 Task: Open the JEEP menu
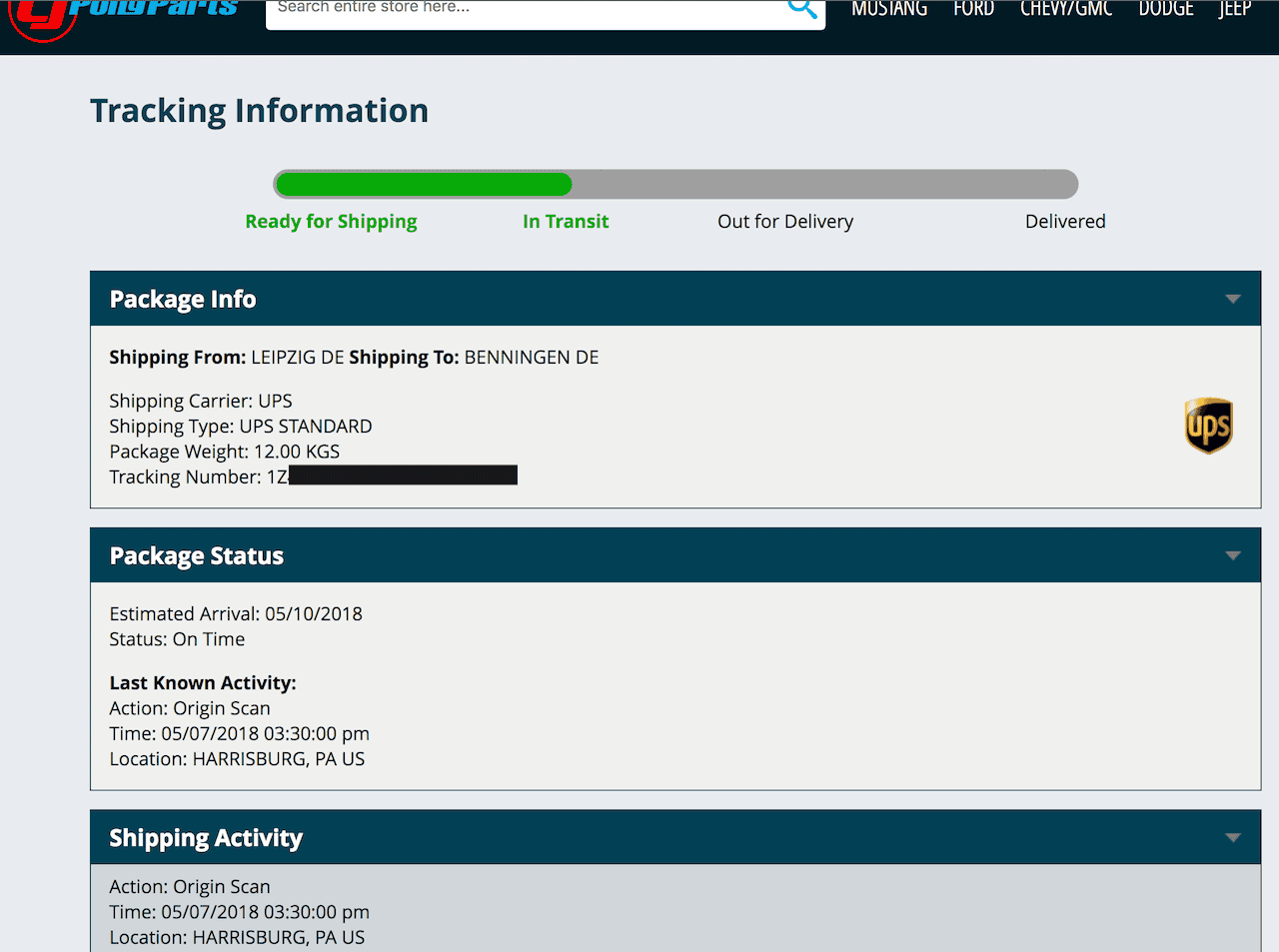coord(1235,9)
